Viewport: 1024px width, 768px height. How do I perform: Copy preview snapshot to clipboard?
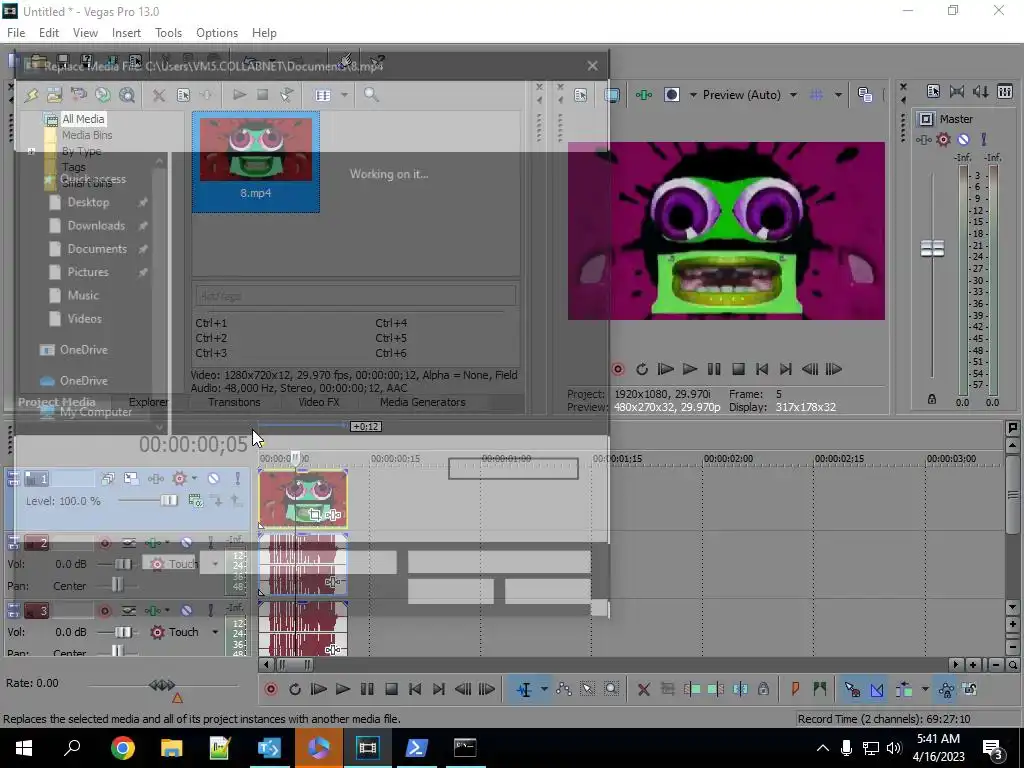[865, 95]
